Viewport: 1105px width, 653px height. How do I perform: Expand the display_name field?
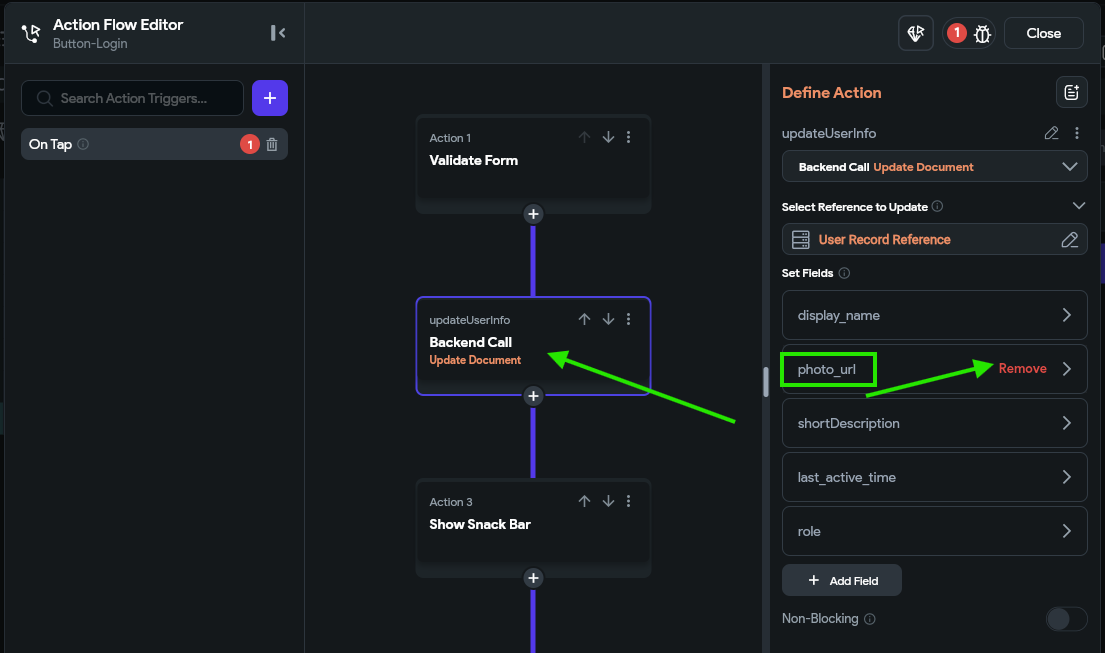point(934,316)
